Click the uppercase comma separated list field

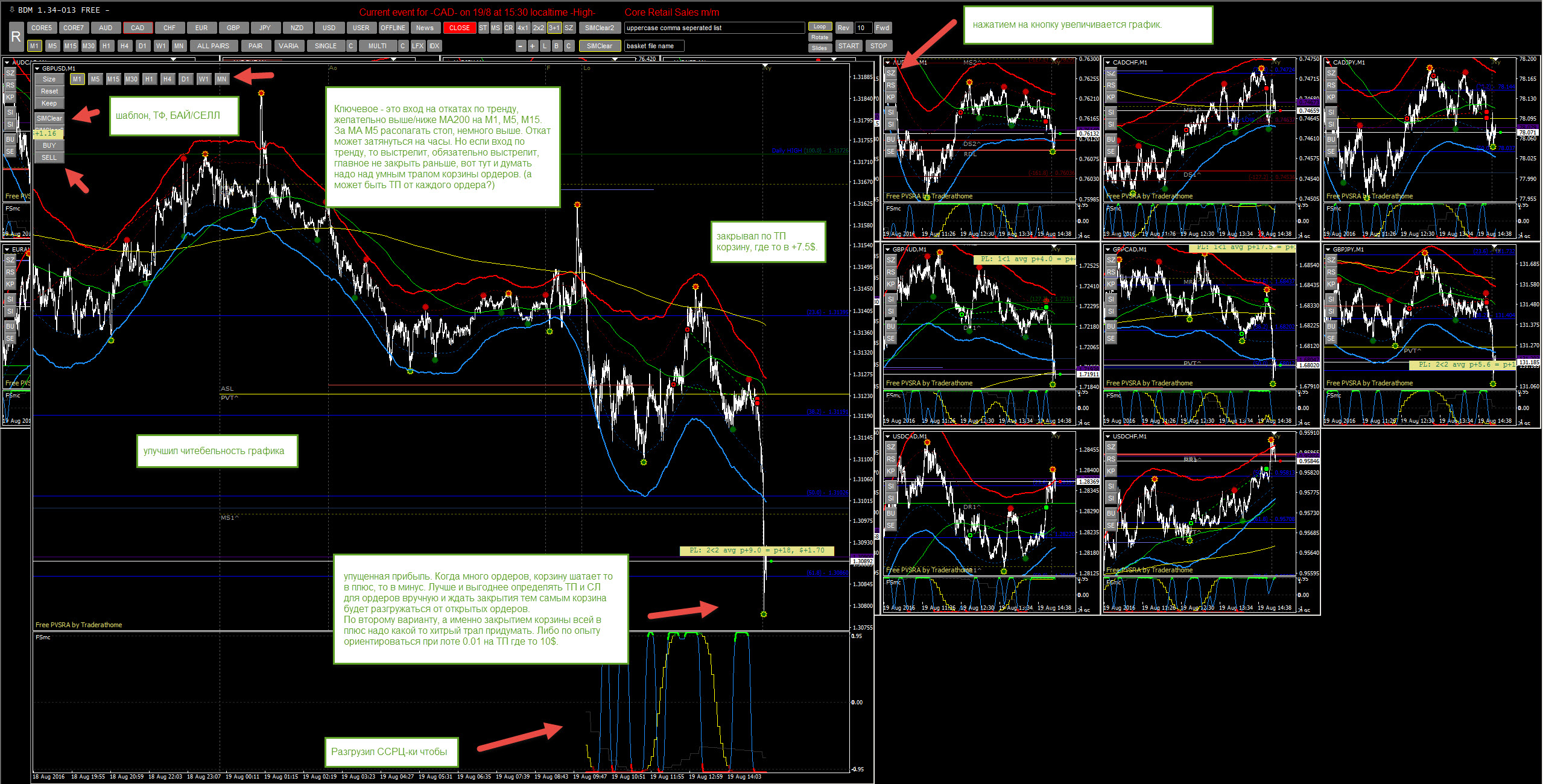tap(714, 28)
